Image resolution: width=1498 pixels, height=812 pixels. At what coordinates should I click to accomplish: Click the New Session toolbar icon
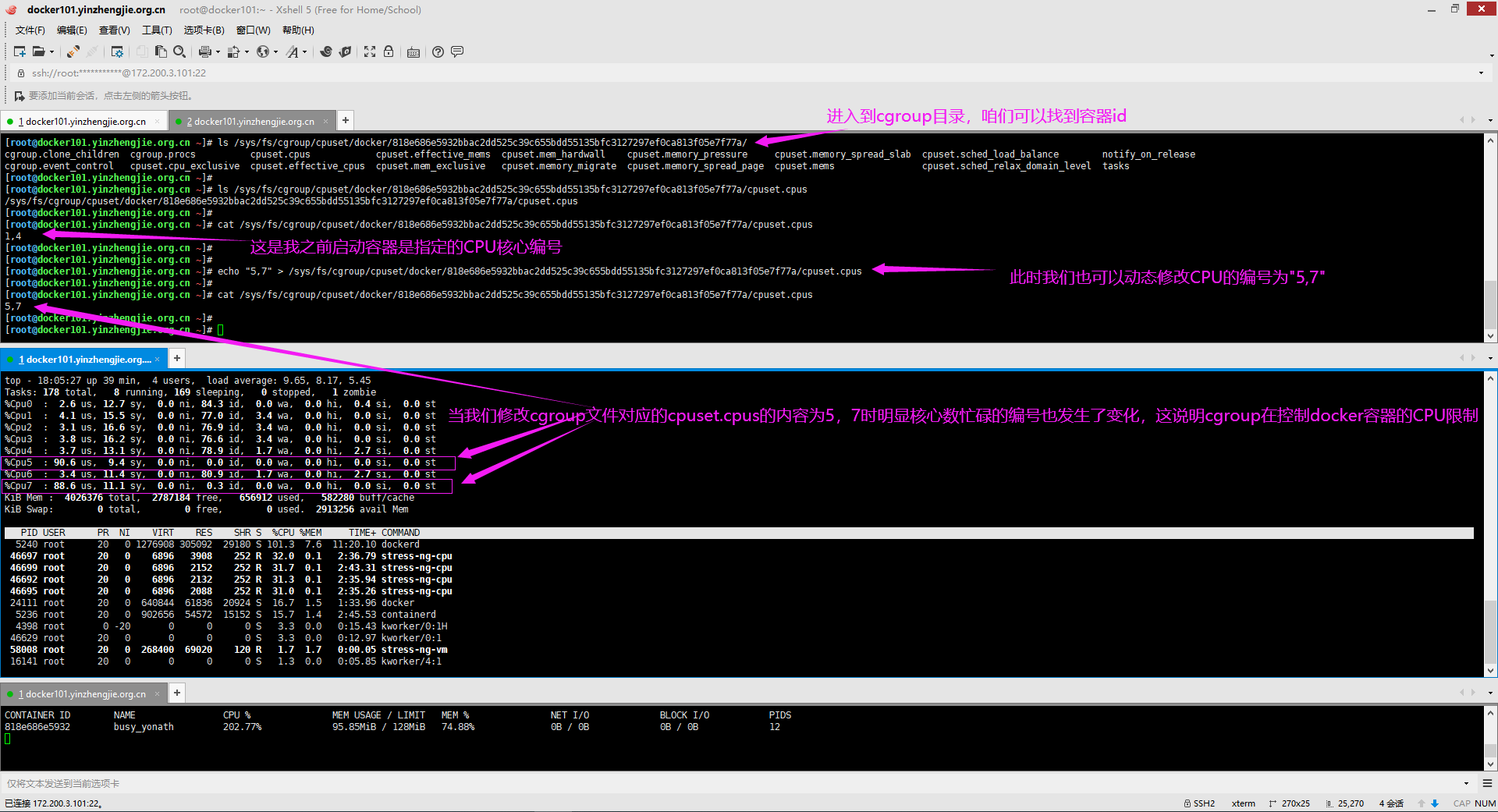20,51
